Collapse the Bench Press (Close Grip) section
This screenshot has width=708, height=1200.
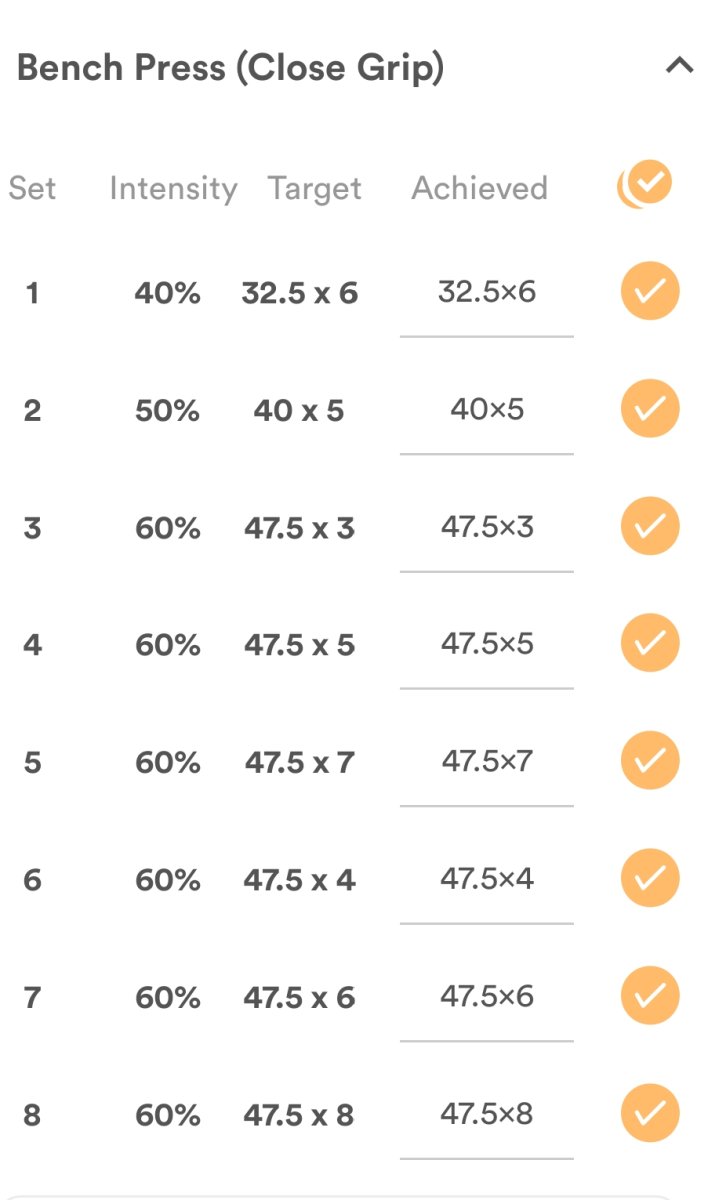click(x=679, y=67)
